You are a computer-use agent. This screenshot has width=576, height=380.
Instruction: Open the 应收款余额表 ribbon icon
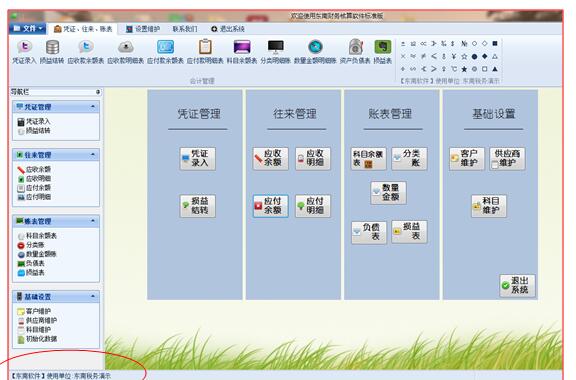pyautogui.click(x=86, y=52)
